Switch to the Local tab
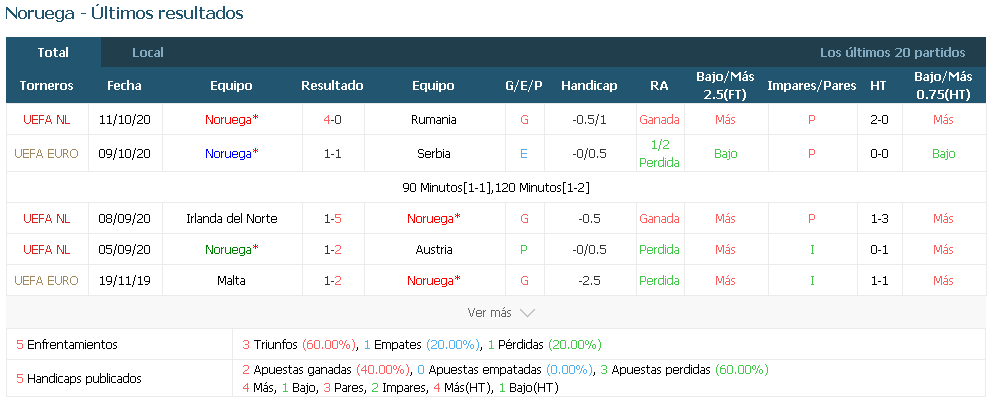This screenshot has width=994, height=406. (148, 53)
